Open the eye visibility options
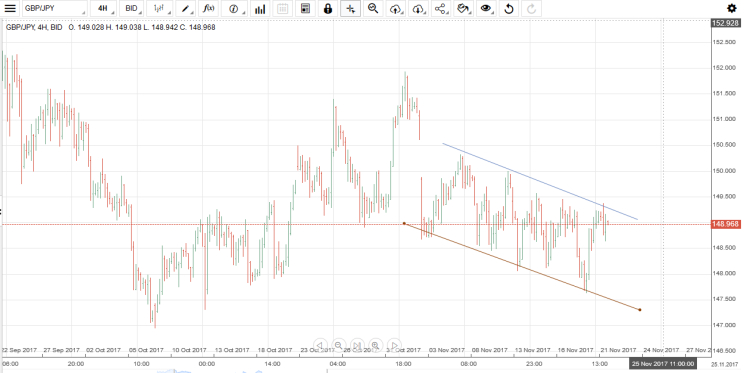Image resolution: width=750 pixels, height=373 pixels. pos(486,9)
